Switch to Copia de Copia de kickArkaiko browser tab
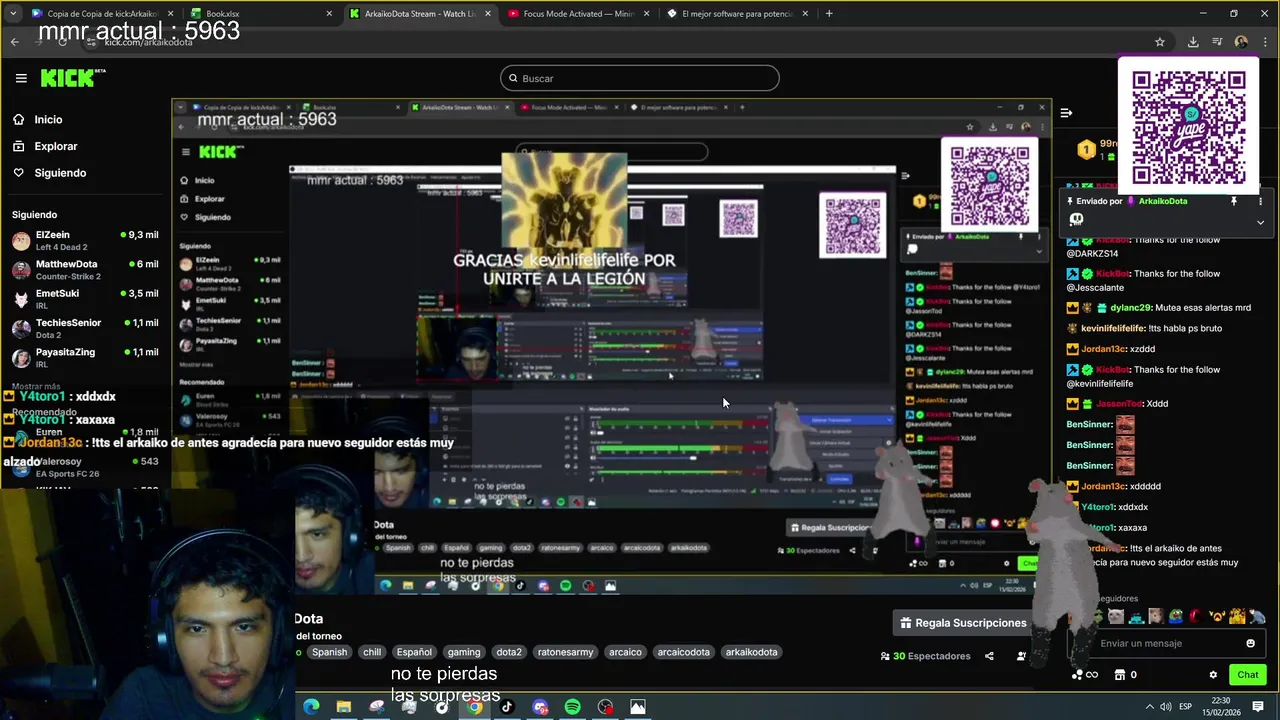This screenshot has height=720, width=1280. (x=102, y=14)
